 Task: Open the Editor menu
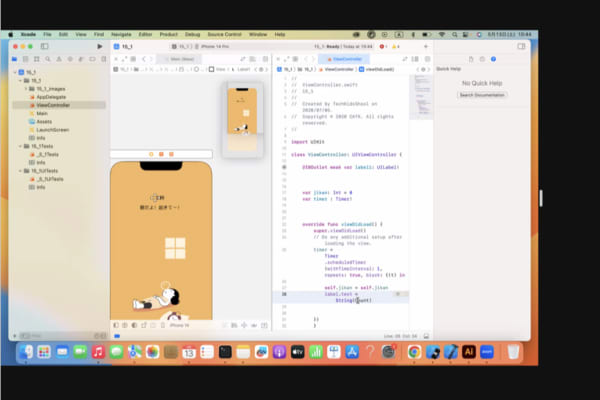pyautogui.click(x=145, y=34)
